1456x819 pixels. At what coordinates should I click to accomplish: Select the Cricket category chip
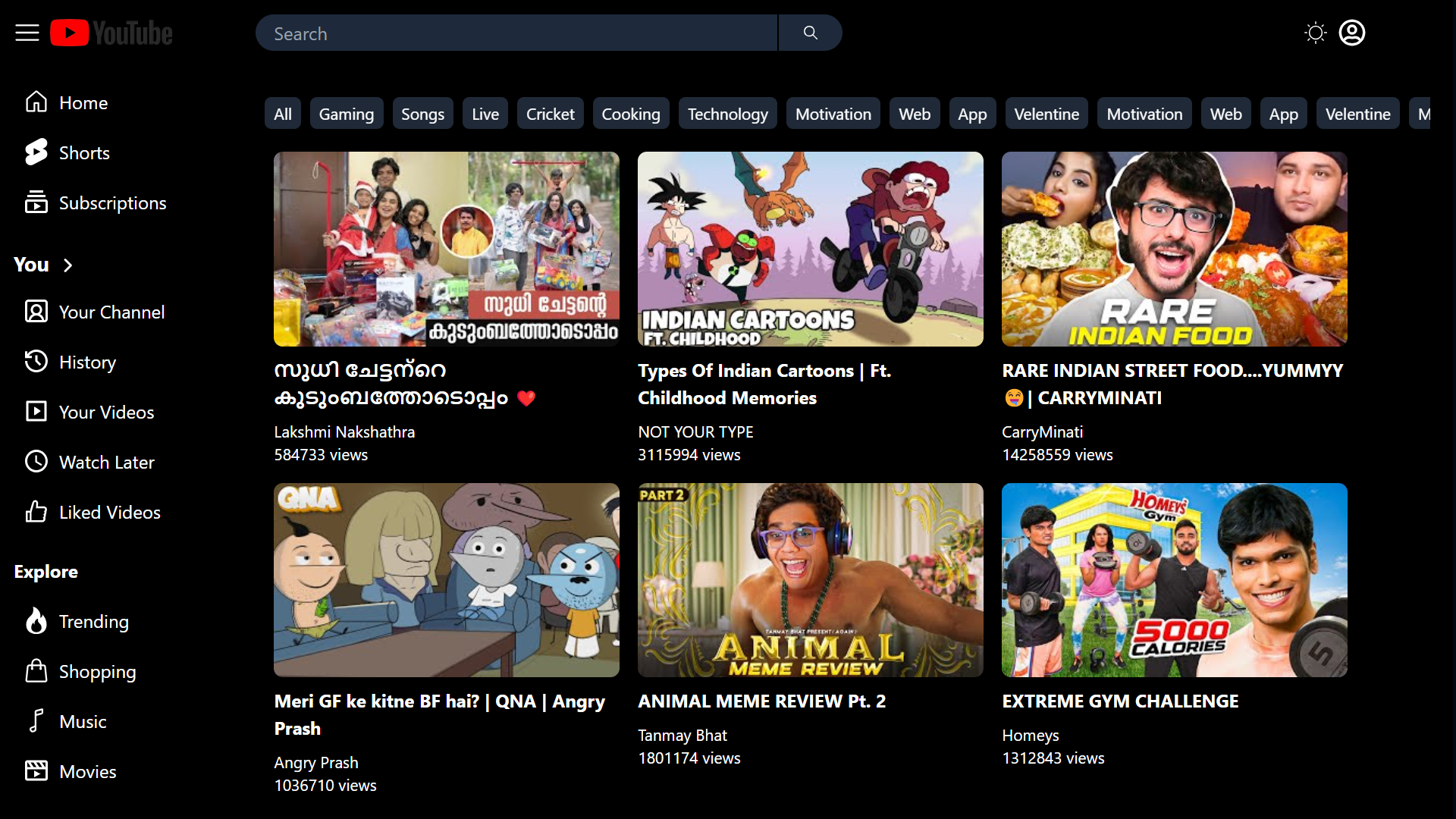[550, 114]
